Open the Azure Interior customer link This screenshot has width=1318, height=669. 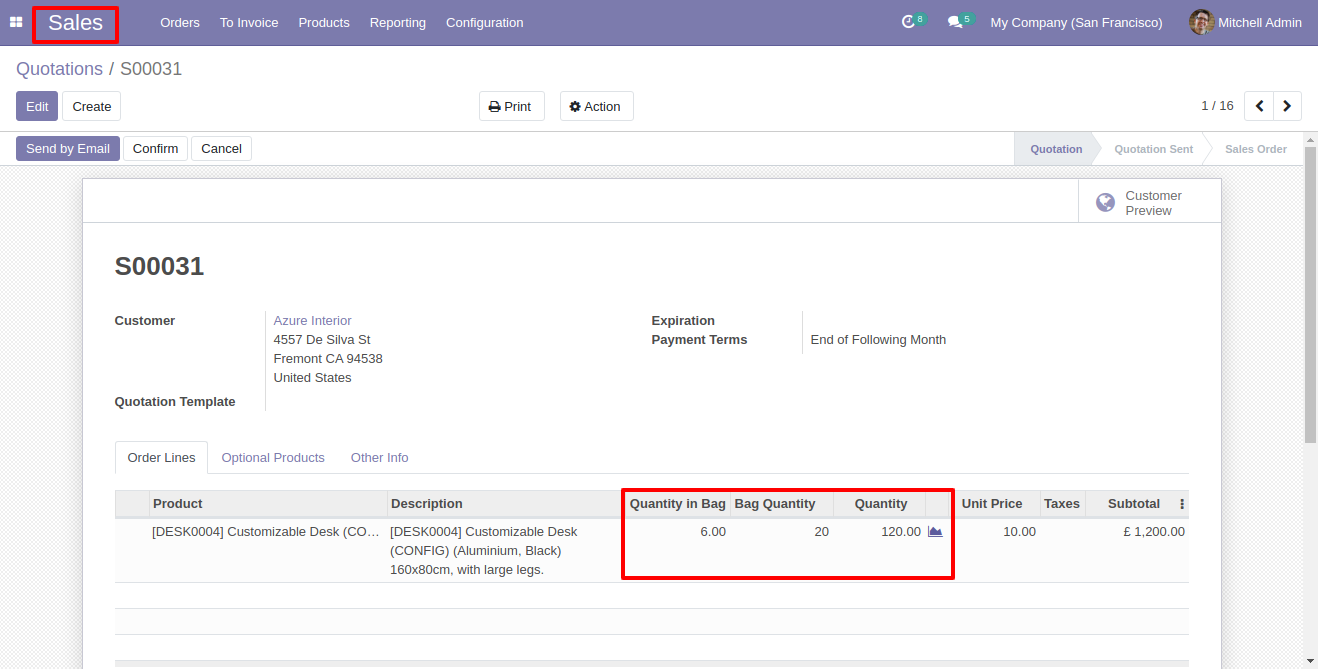[313, 321]
